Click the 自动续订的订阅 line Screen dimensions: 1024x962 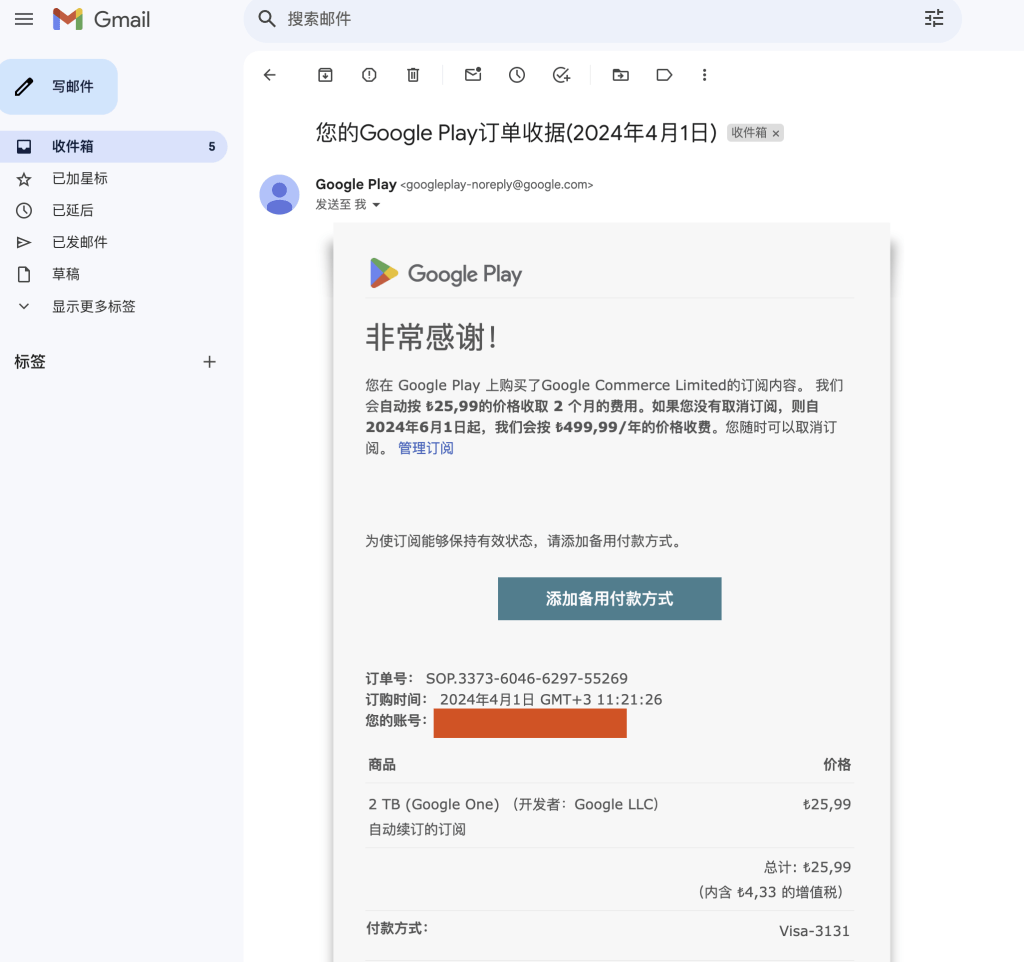coord(417,829)
